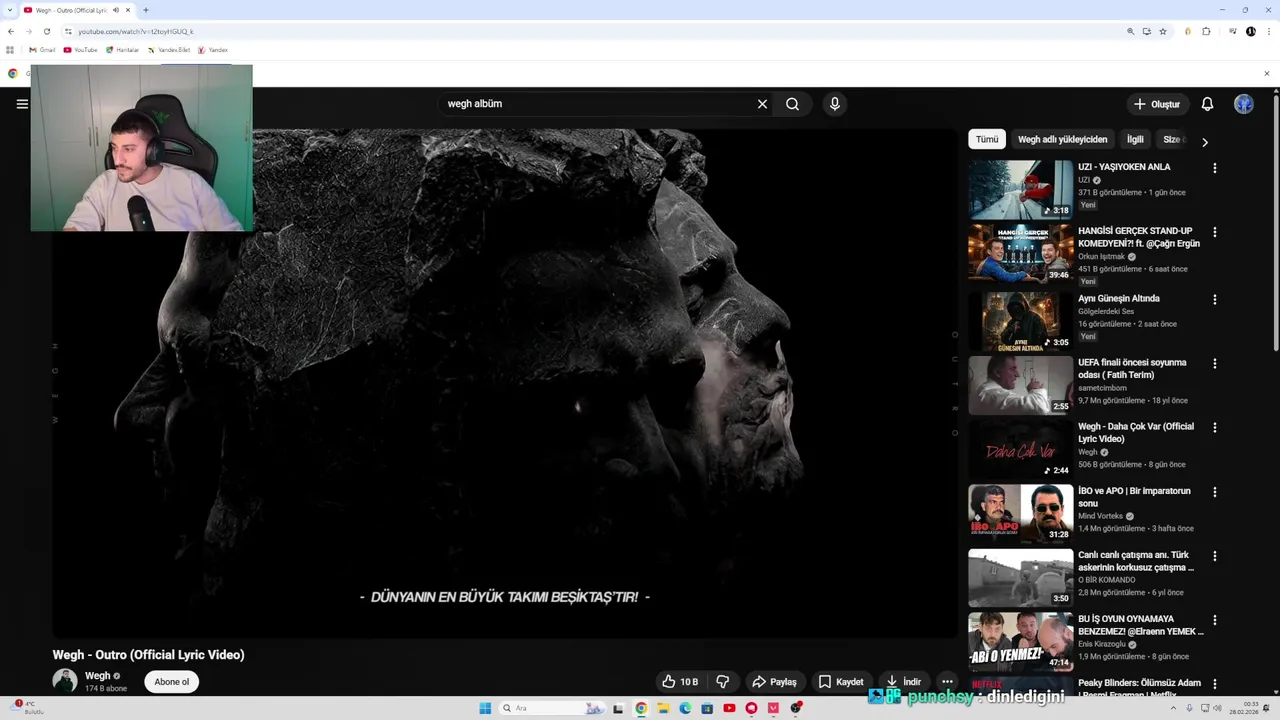This screenshot has width=1280, height=720.
Task: Go back in the browser
Action: point(11,31)
